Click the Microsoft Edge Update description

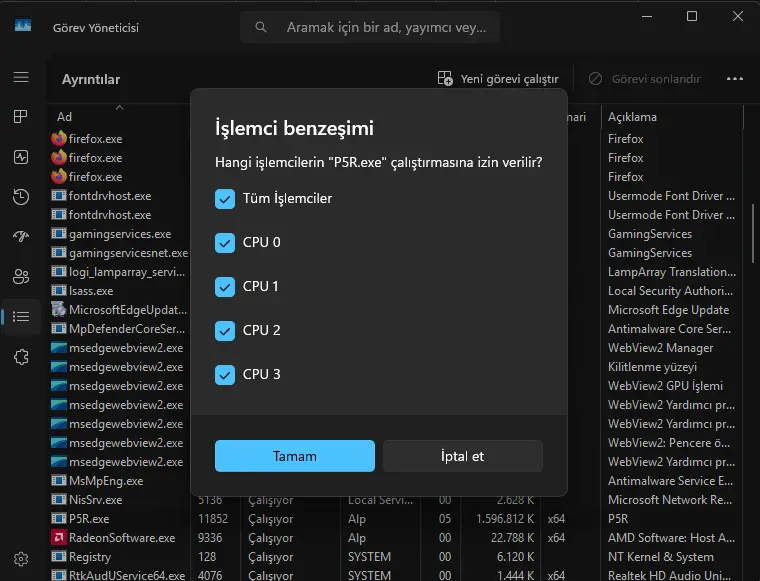668,310
